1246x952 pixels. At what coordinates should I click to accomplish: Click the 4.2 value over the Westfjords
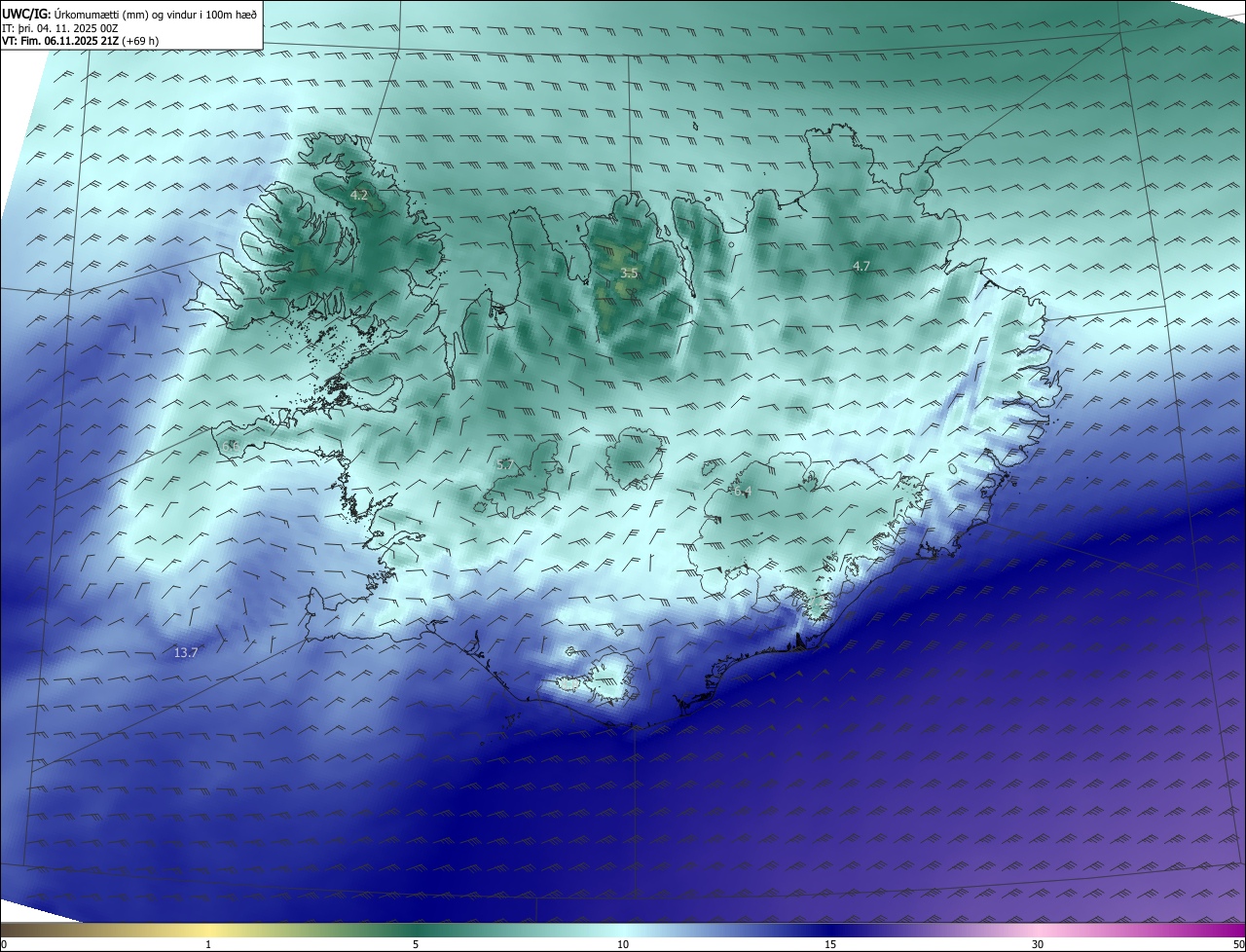[x=359, y=195]
